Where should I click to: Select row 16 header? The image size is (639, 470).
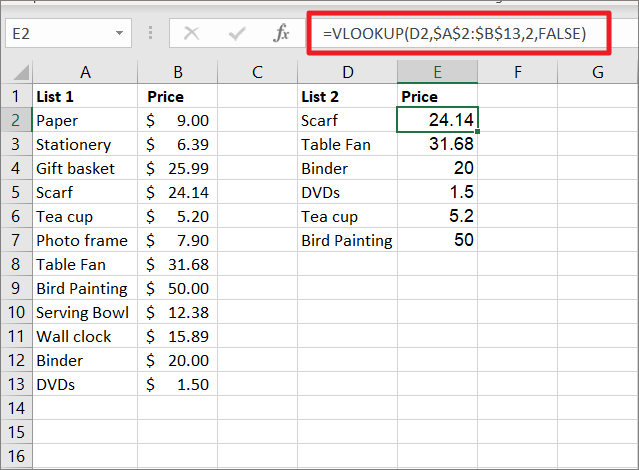point(16,456)
